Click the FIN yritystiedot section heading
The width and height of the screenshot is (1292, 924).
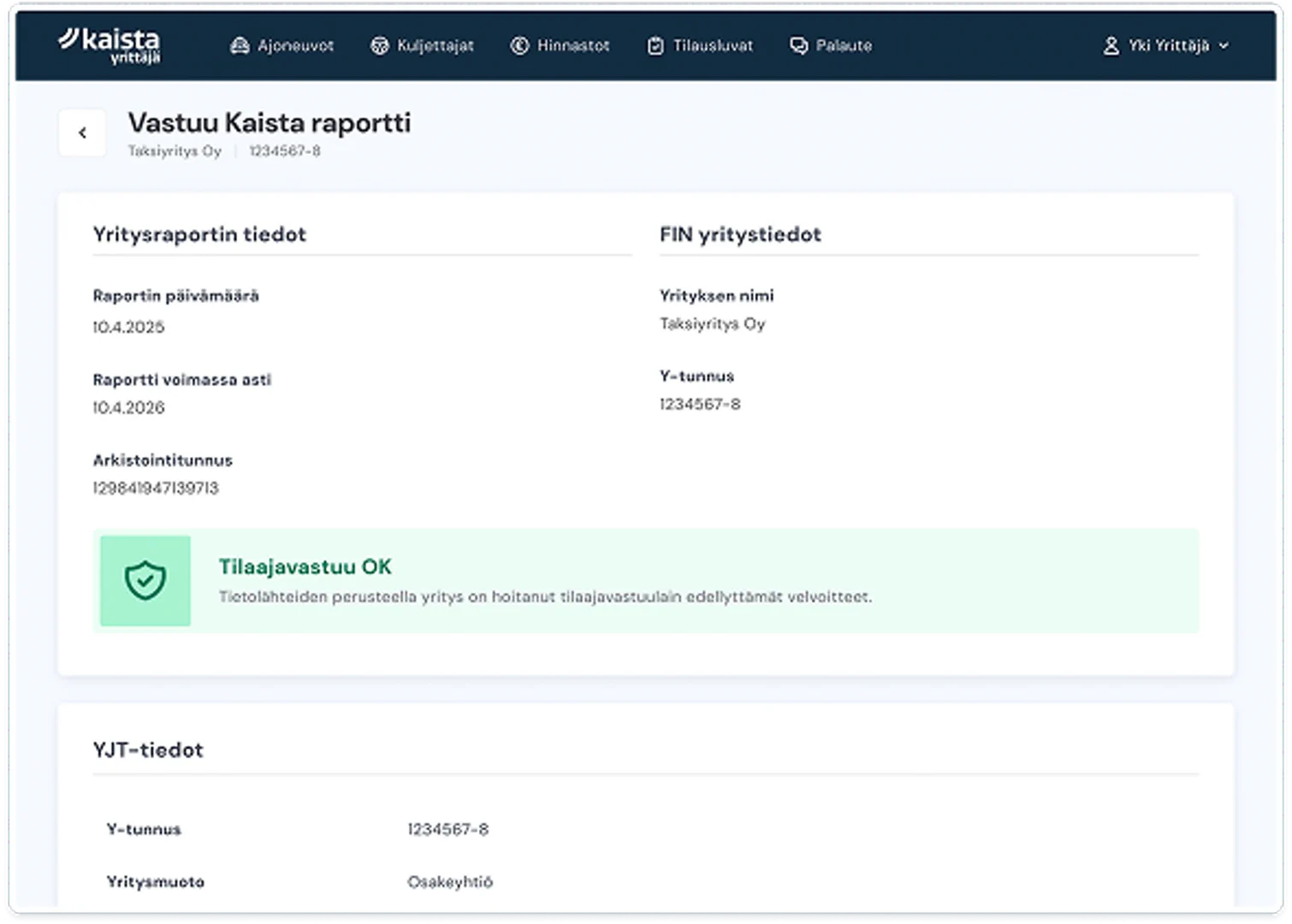coord(740,234)
